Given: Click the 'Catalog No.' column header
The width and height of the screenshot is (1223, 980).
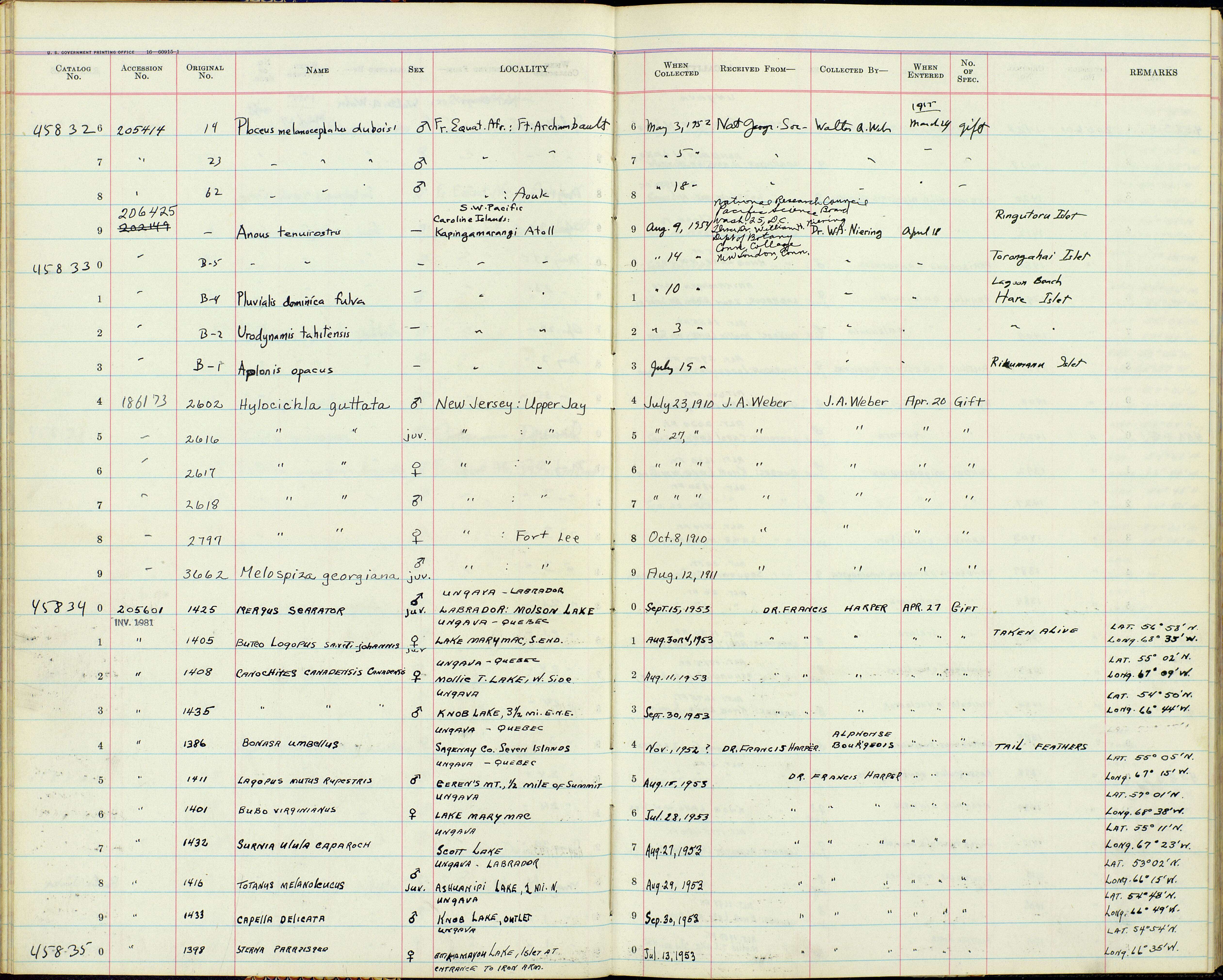Looking at the screenshot, I should [x=73, y=72].
